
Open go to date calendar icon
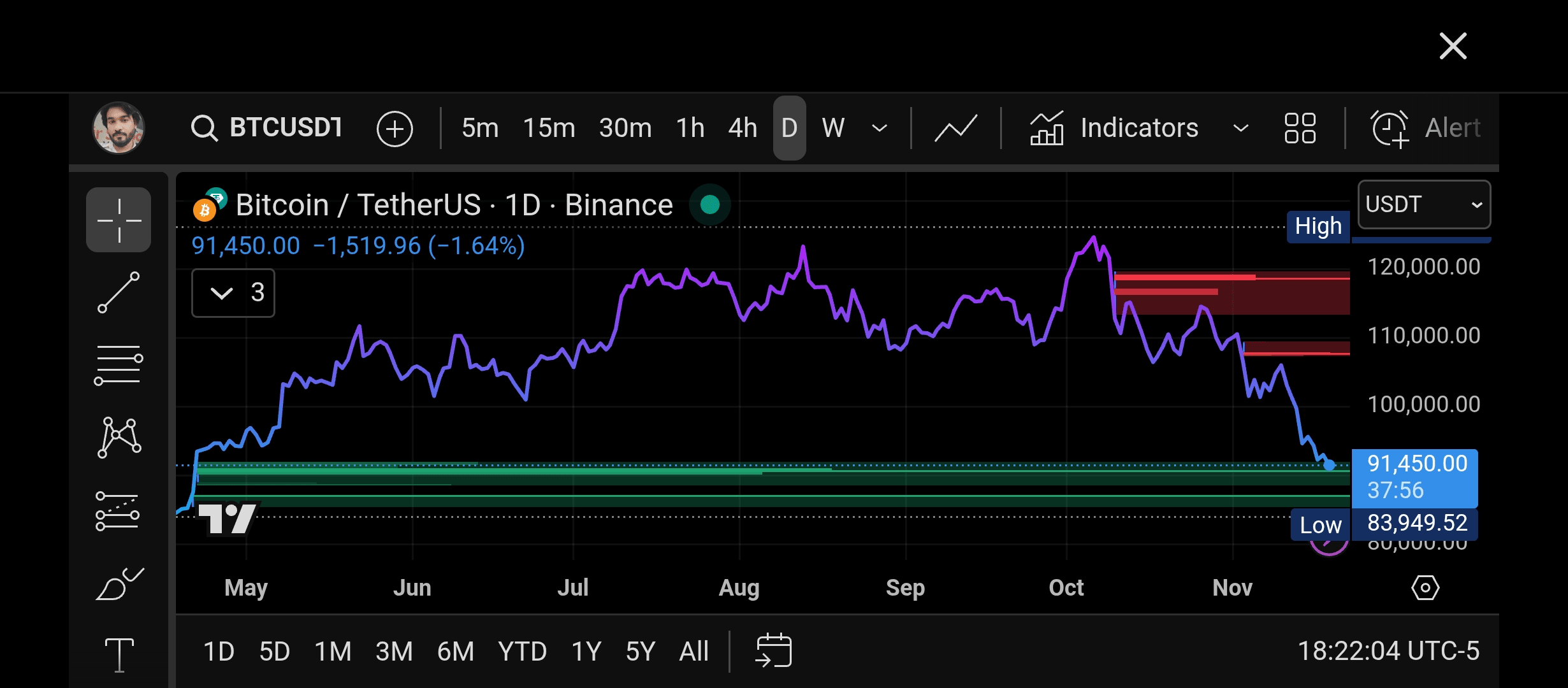point(773,650)
